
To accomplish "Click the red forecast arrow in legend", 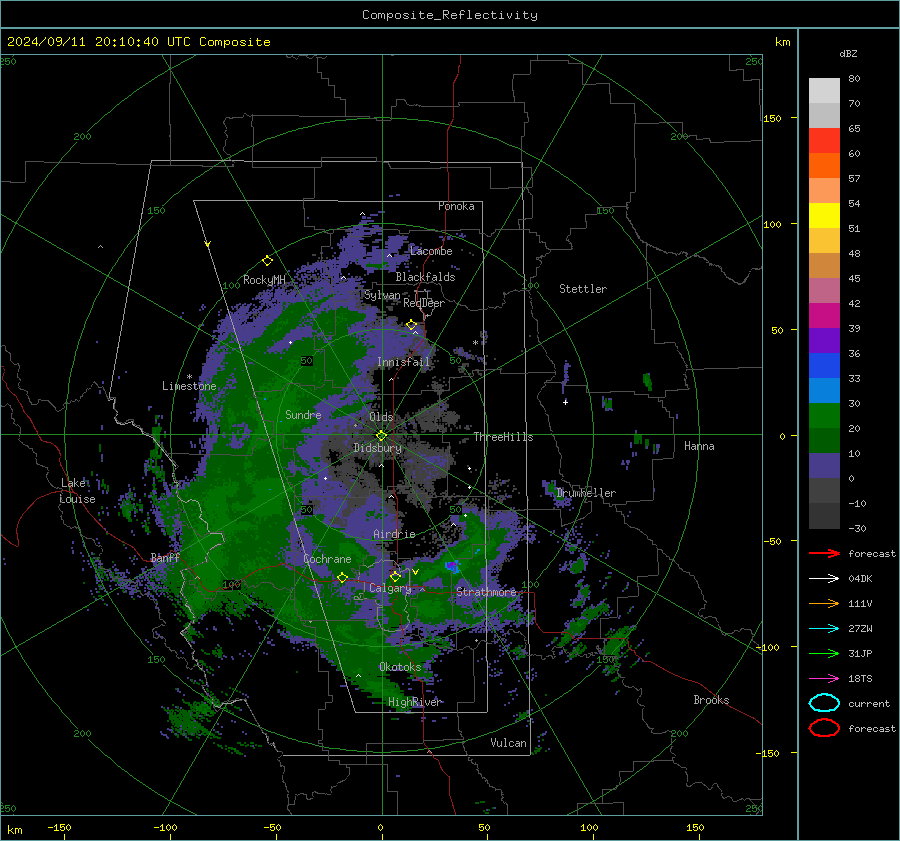I will 824,553.
